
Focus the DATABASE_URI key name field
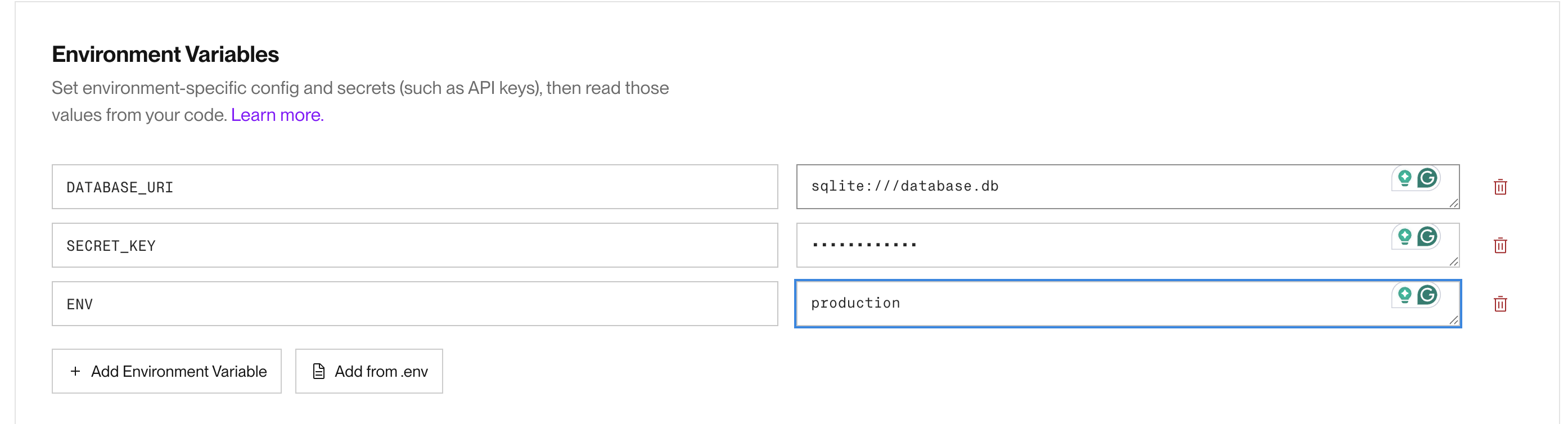tap(414, 187)
